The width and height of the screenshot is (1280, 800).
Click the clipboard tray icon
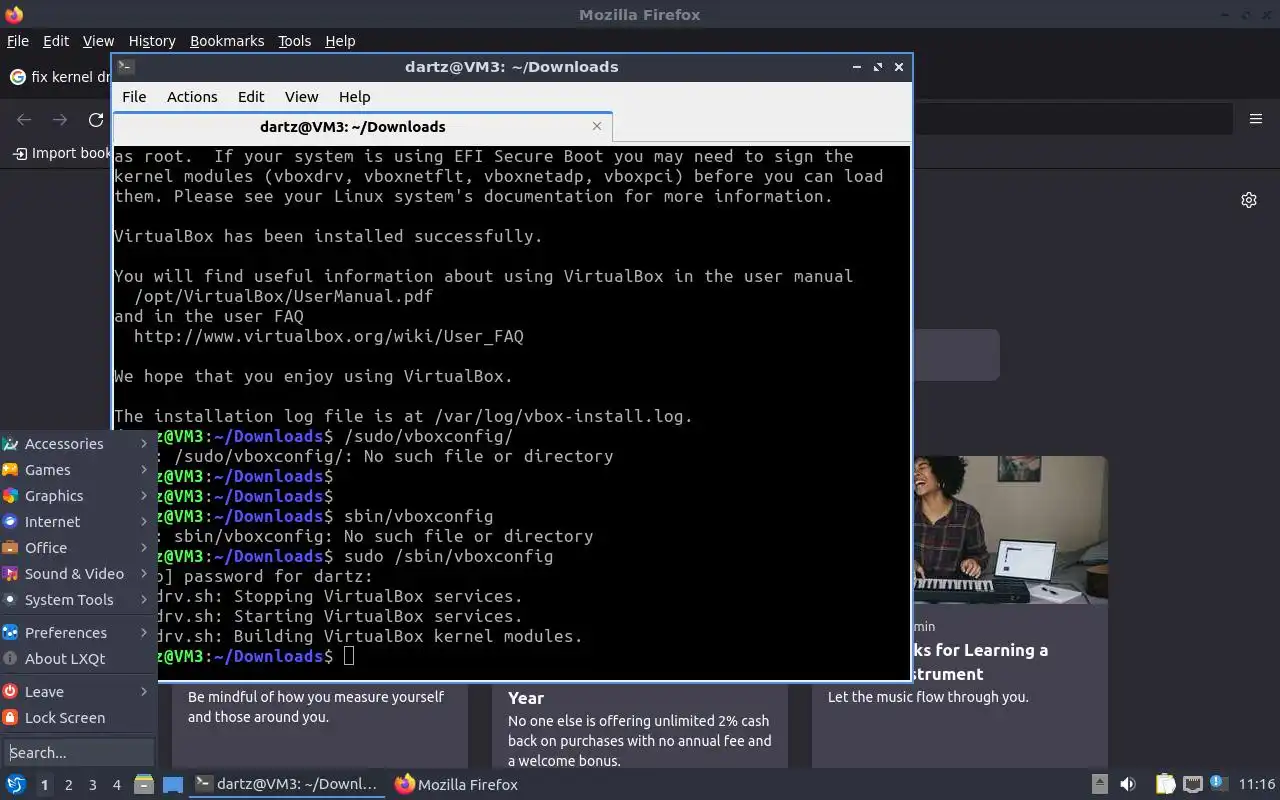tap(1165, 785)
